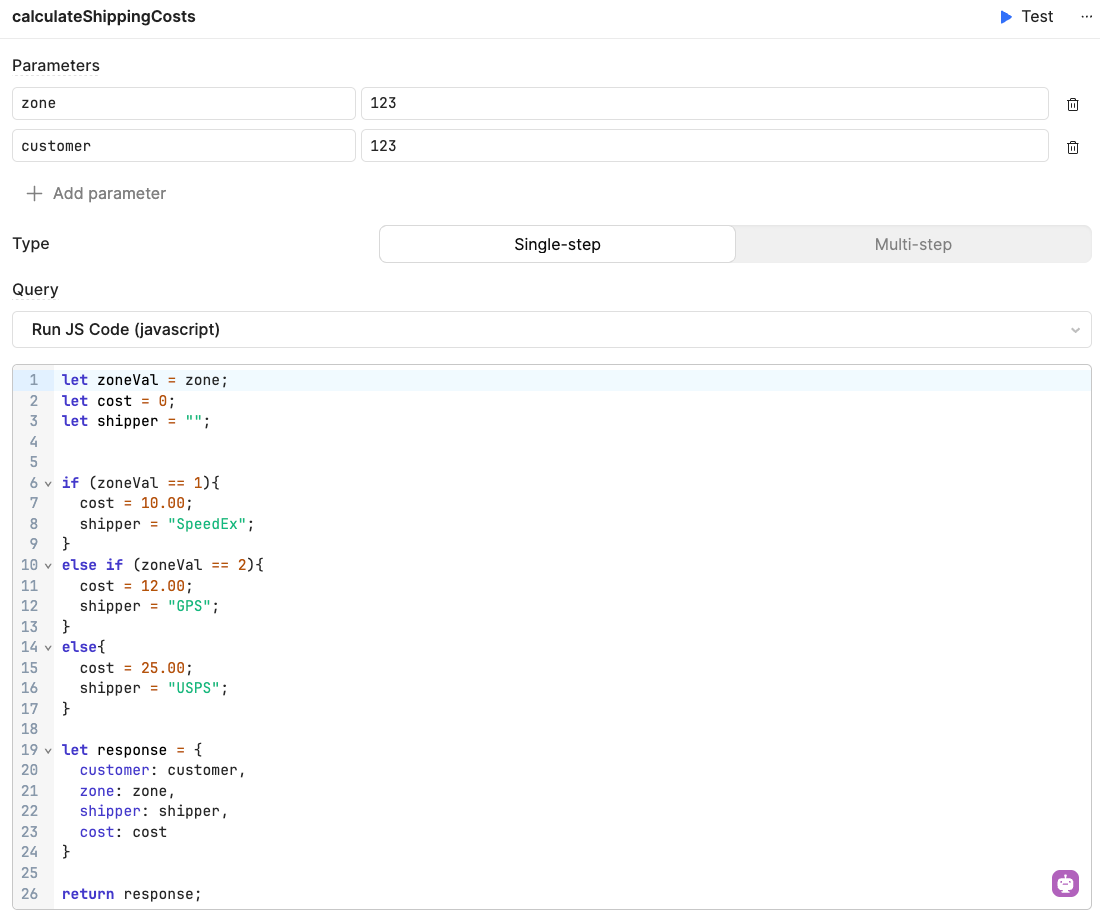The width and height of the screenshot is (1100, 920).
Task: Click 'cost: cost' on line 23
Action: click(123, 832)
